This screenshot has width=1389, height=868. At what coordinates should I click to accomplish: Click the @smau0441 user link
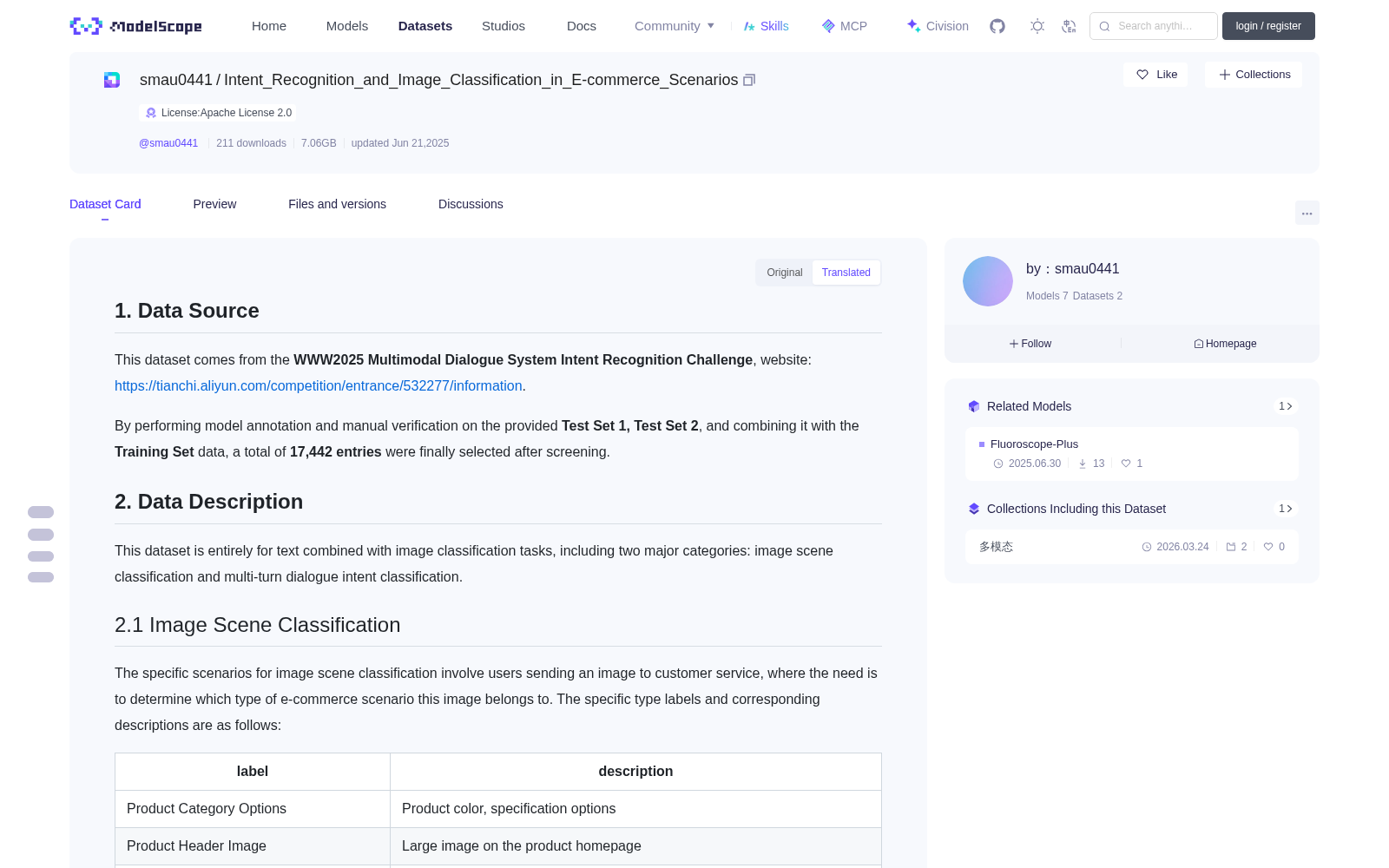[168, 143]
